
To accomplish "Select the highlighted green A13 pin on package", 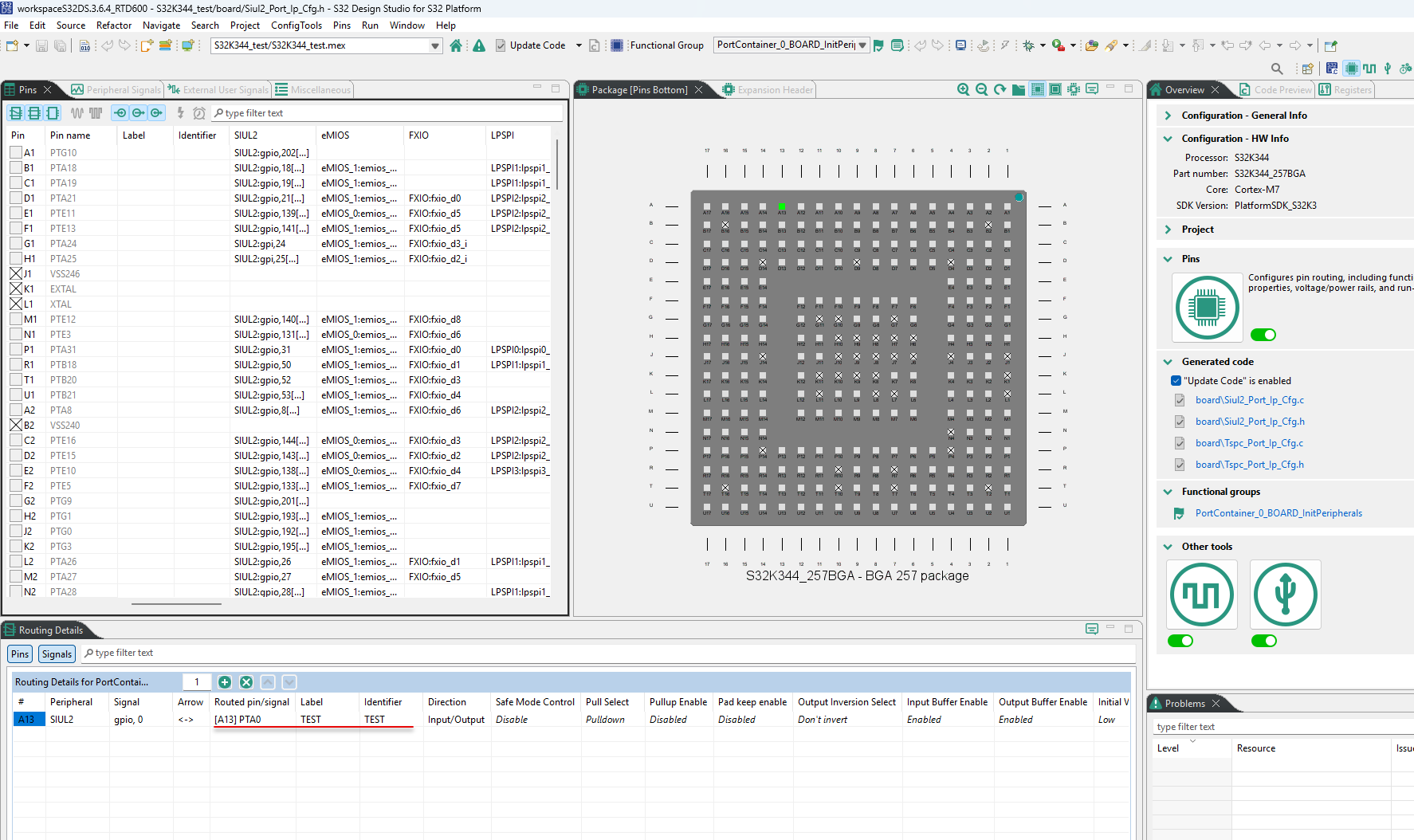I will click(782, 206).
